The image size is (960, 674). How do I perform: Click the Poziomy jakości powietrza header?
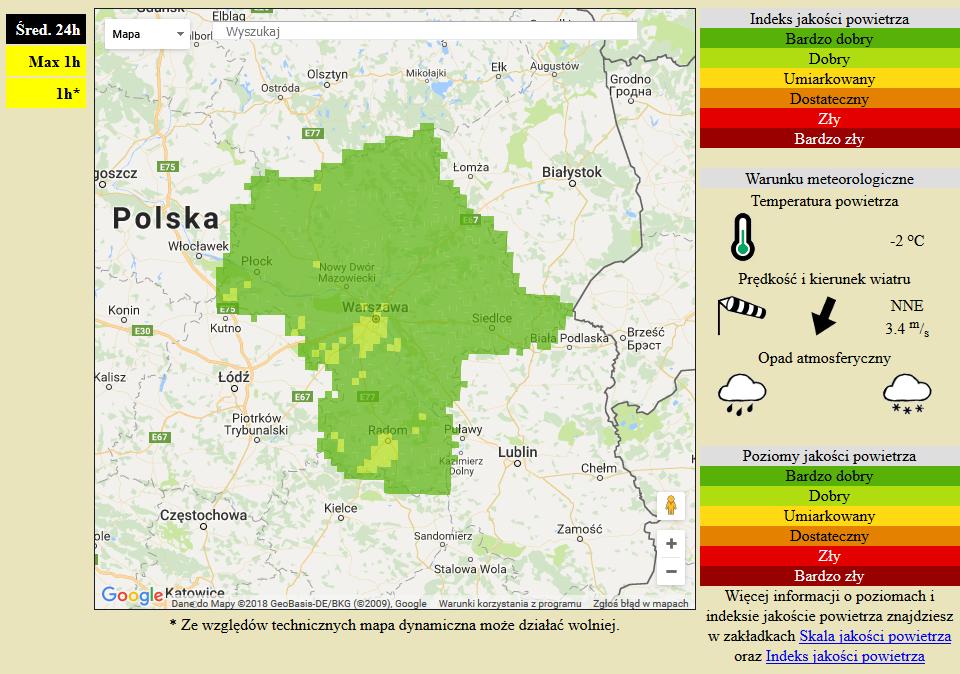pos(830,456)
